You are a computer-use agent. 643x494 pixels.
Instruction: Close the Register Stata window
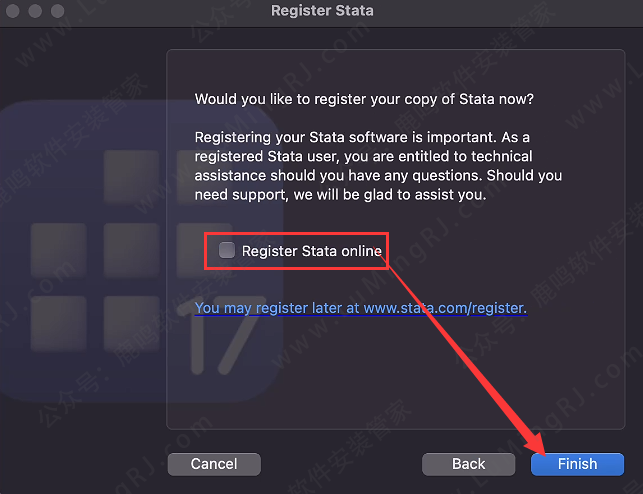pyautogui.click(x=12, y=11)
